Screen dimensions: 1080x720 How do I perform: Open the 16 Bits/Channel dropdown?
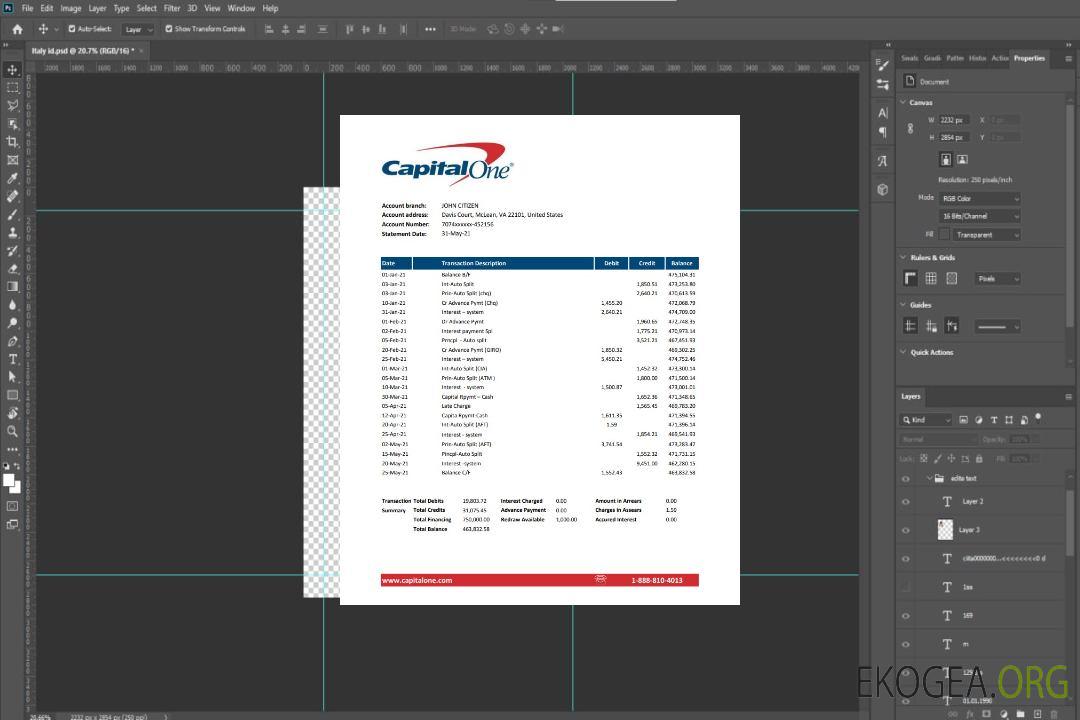click(x=980, y=216)
